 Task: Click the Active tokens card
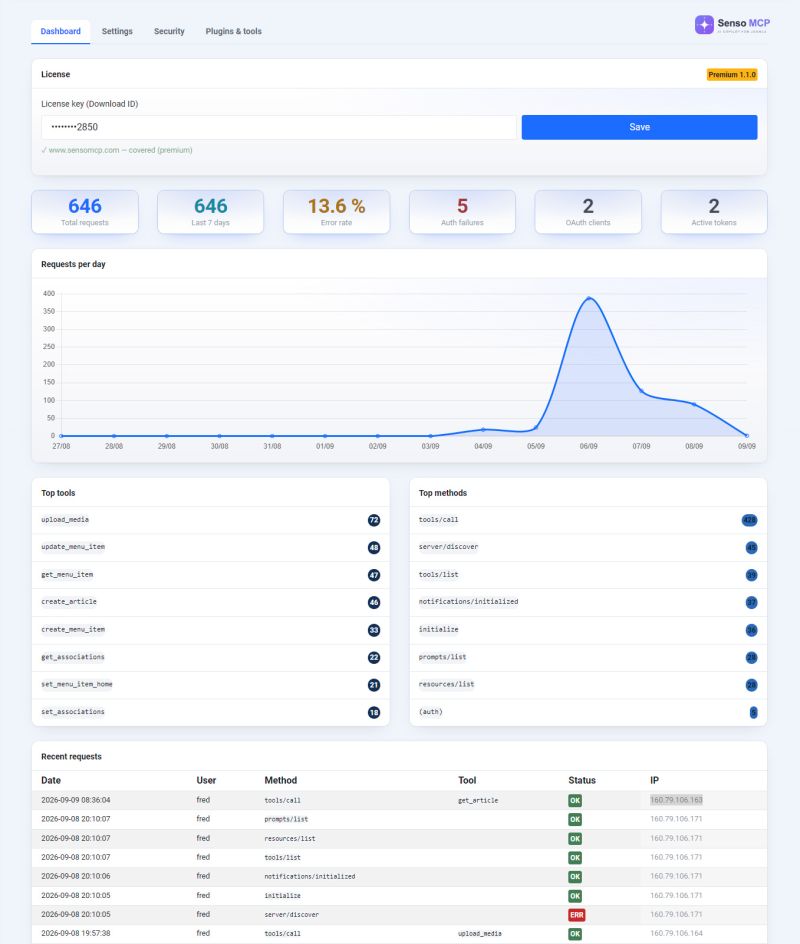point(714,212)
